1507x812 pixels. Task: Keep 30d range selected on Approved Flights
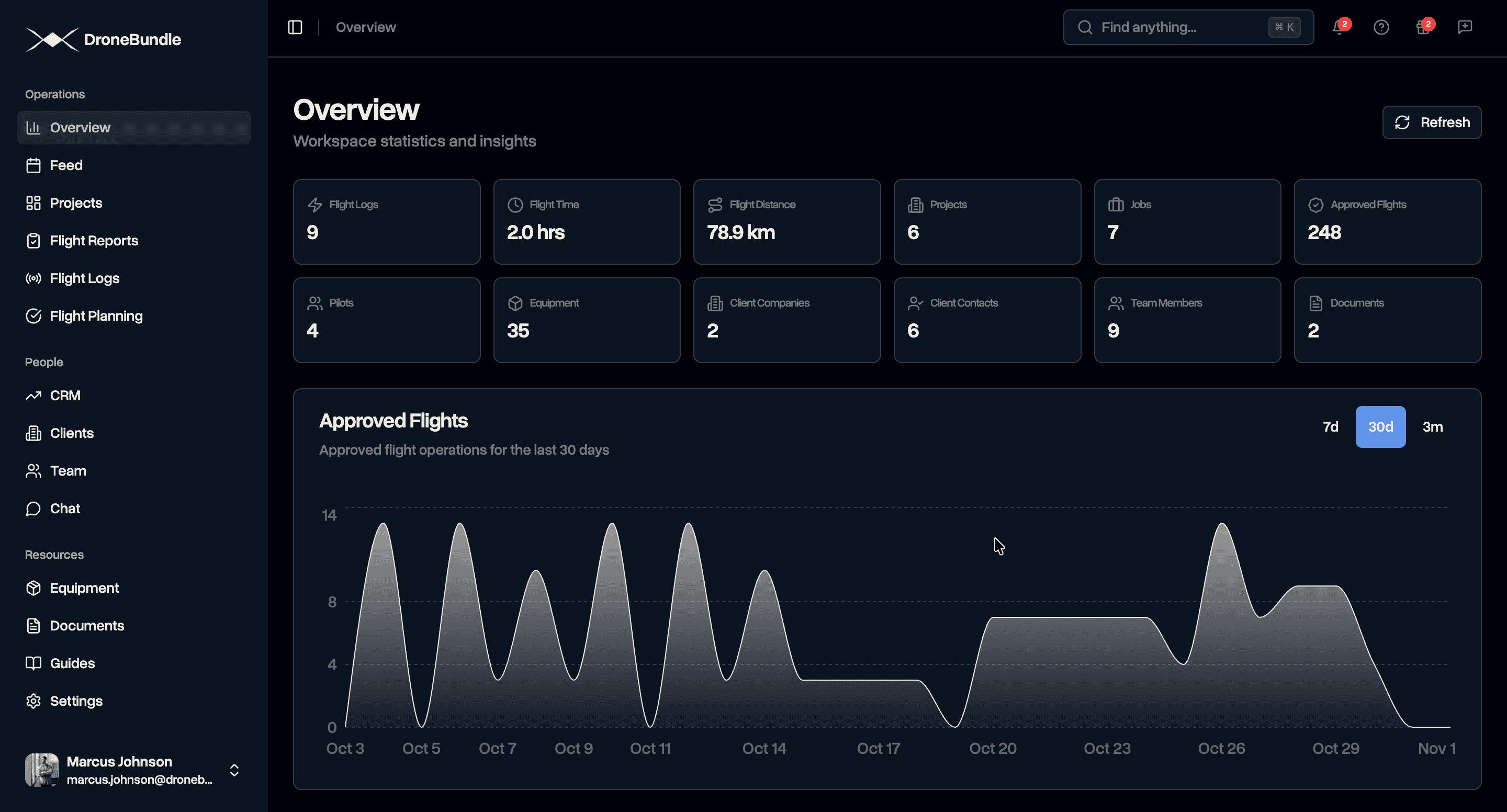(1381, 426)
